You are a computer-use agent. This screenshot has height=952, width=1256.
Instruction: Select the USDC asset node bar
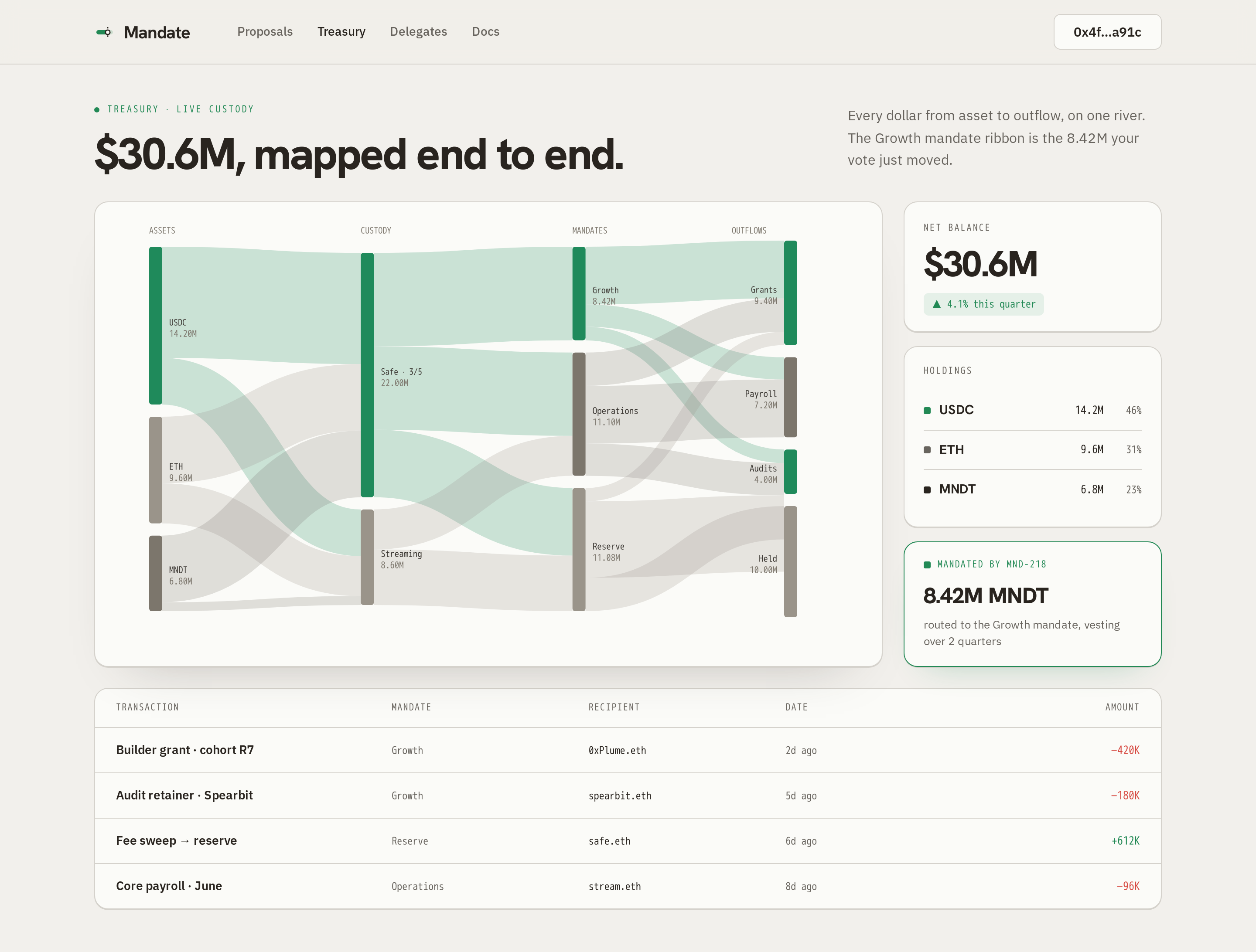tap(156, 325)
